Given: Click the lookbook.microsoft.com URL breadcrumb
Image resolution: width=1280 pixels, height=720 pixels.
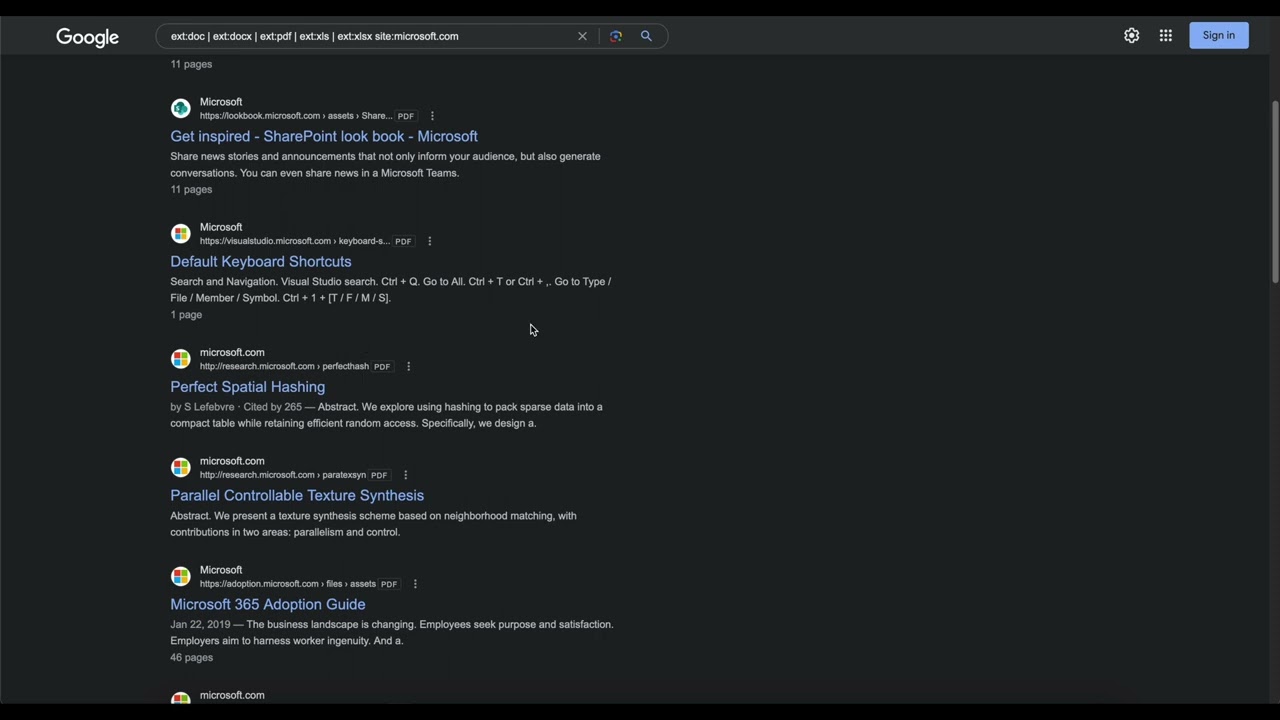Looking at the screenshot, I should (x=296, y=116).
